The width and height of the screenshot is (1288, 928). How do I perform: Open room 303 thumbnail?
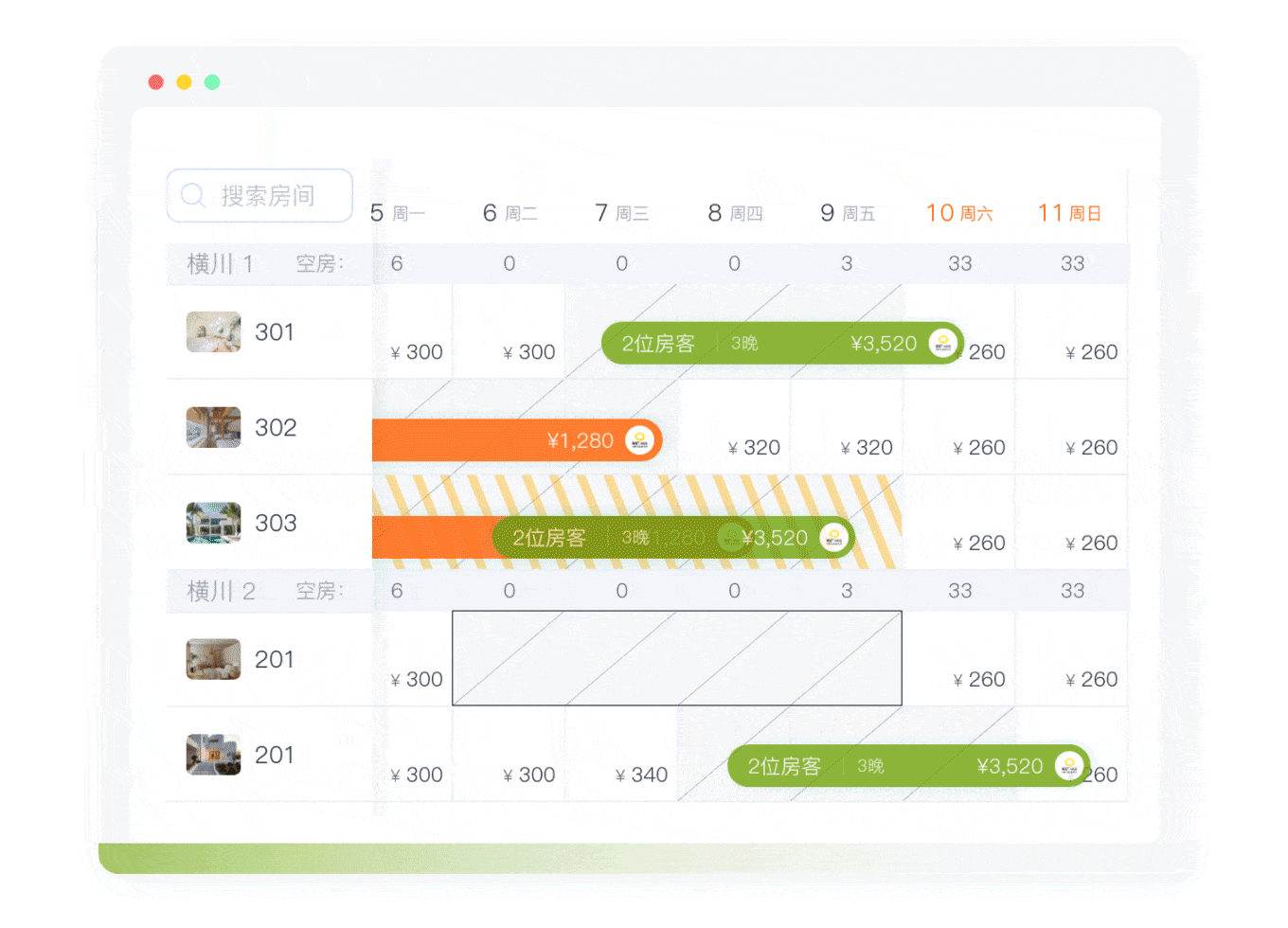pos(213,523)
